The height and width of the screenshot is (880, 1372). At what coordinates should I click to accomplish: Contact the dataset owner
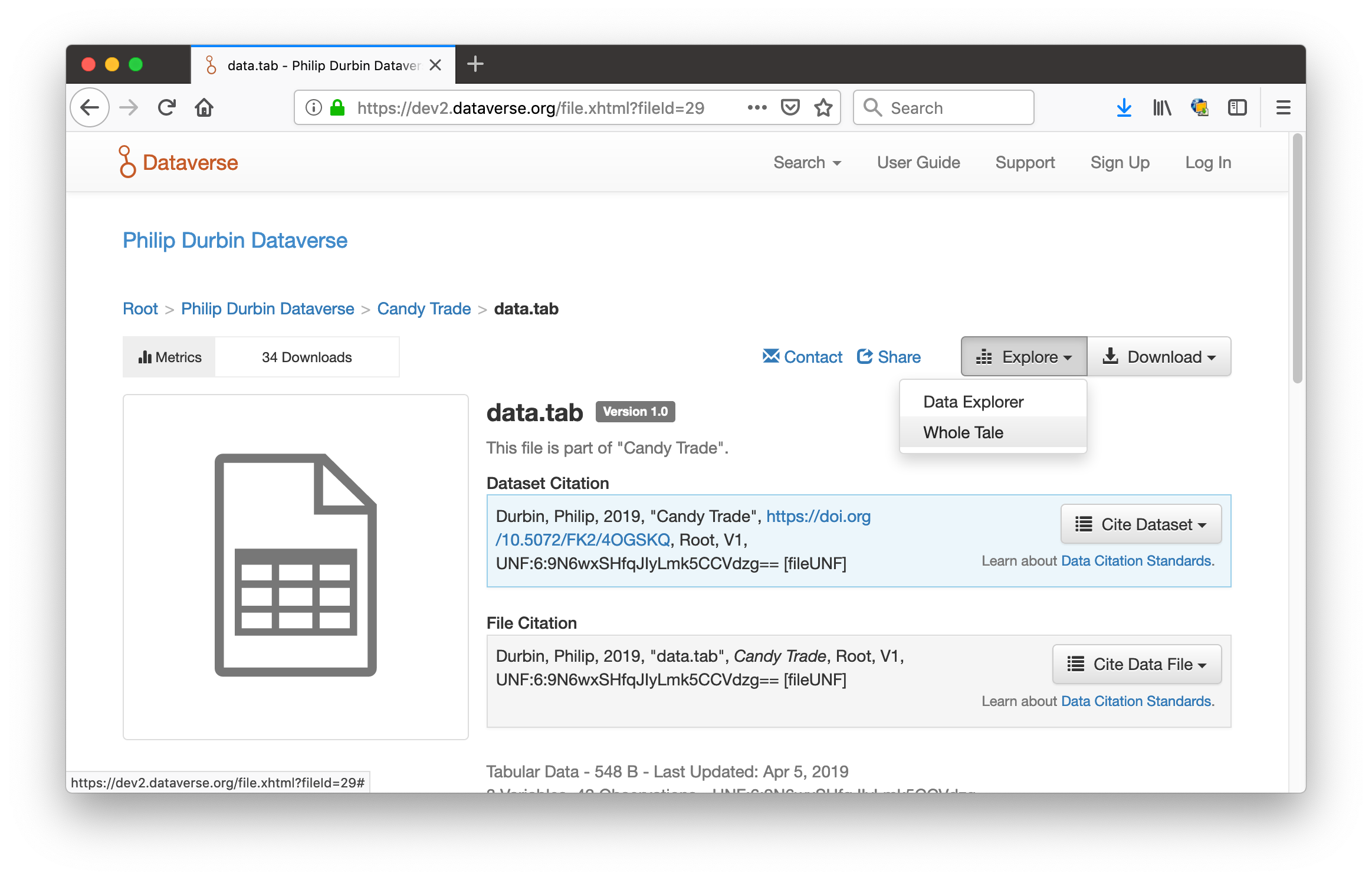pos(803,357)
